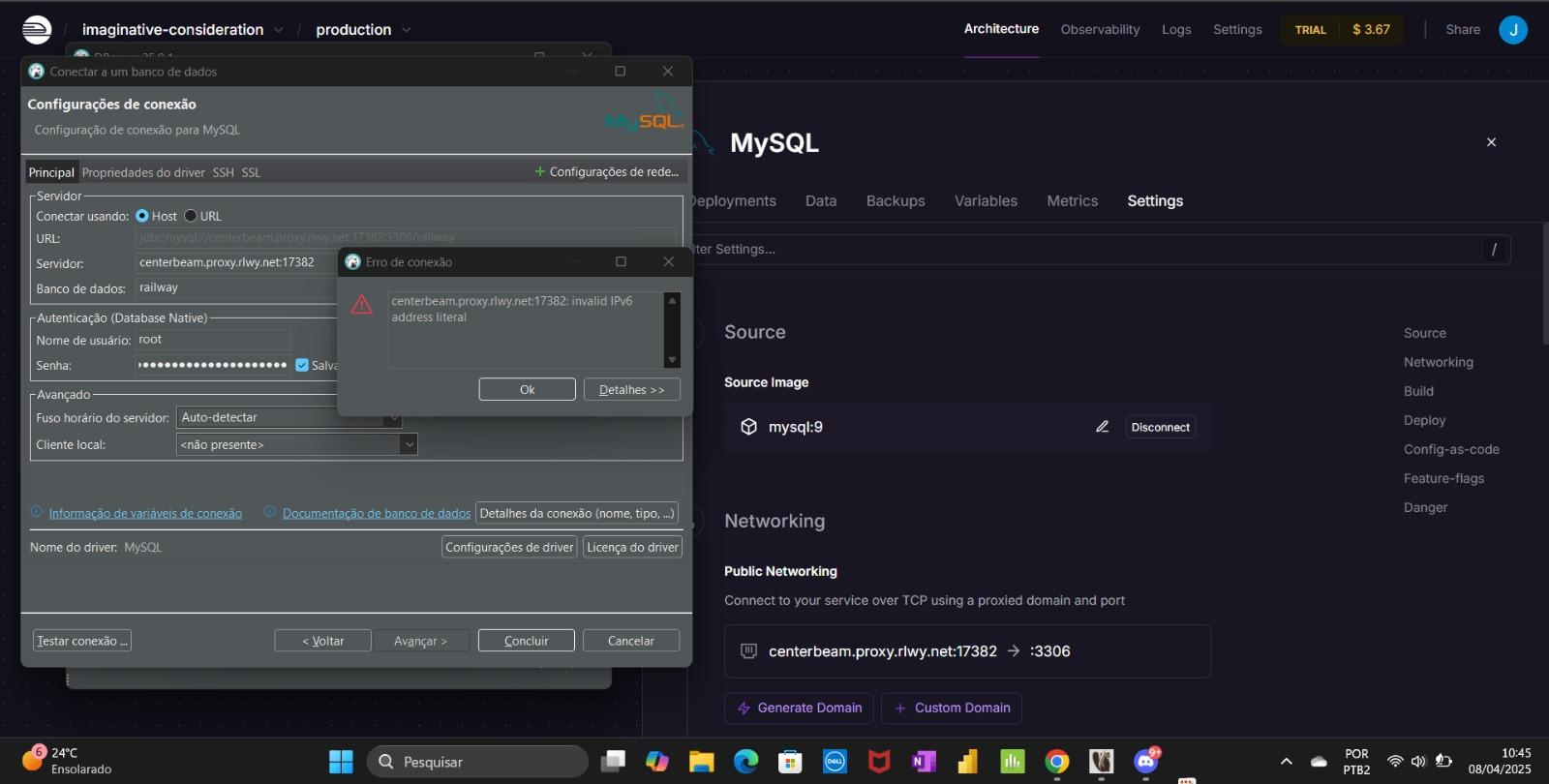Open McAfee from taskbar
This screenshot has width=1549, height=784.
click(879, 762)
